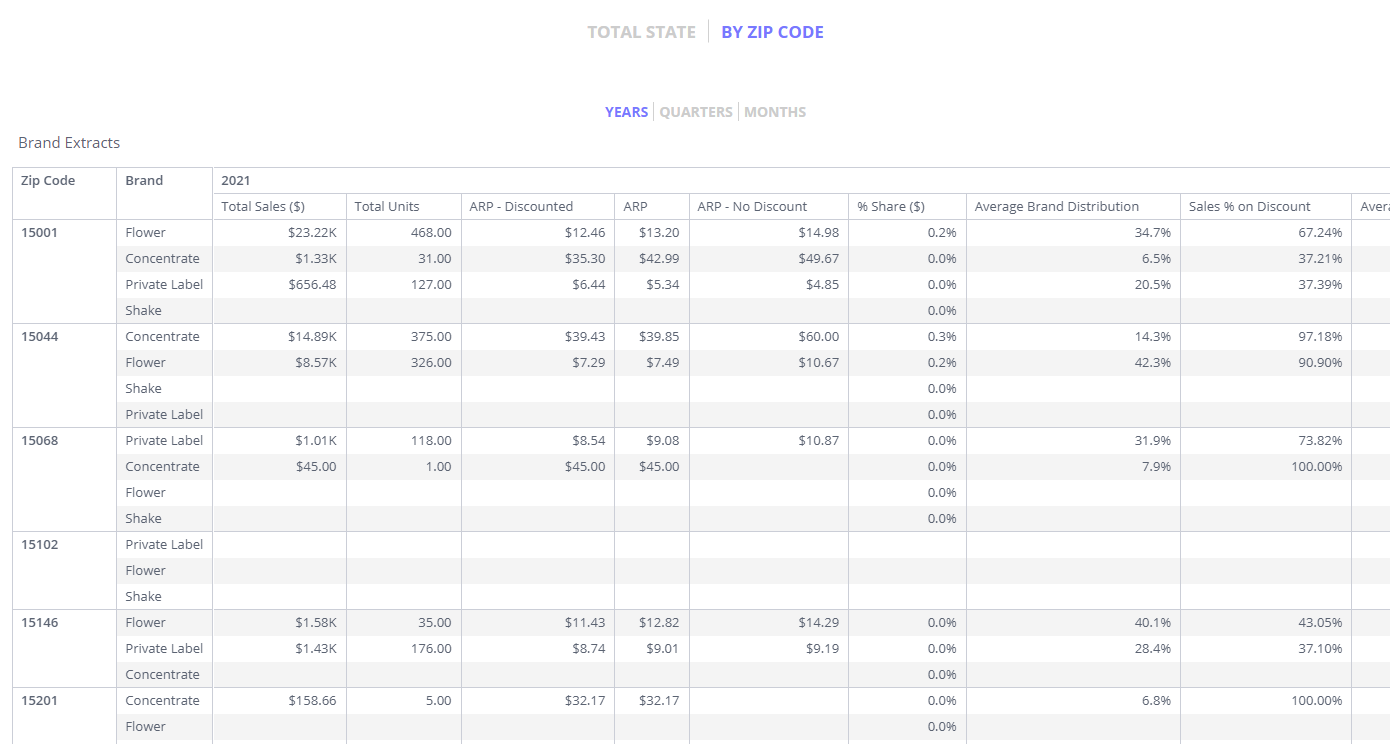
Task: Select the Years time period
Action: pos(626,112)
